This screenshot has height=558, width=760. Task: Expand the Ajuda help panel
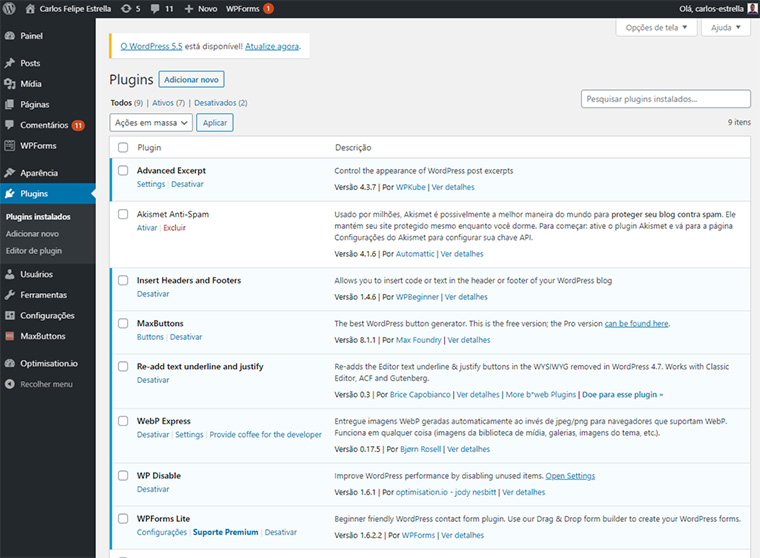726,28
